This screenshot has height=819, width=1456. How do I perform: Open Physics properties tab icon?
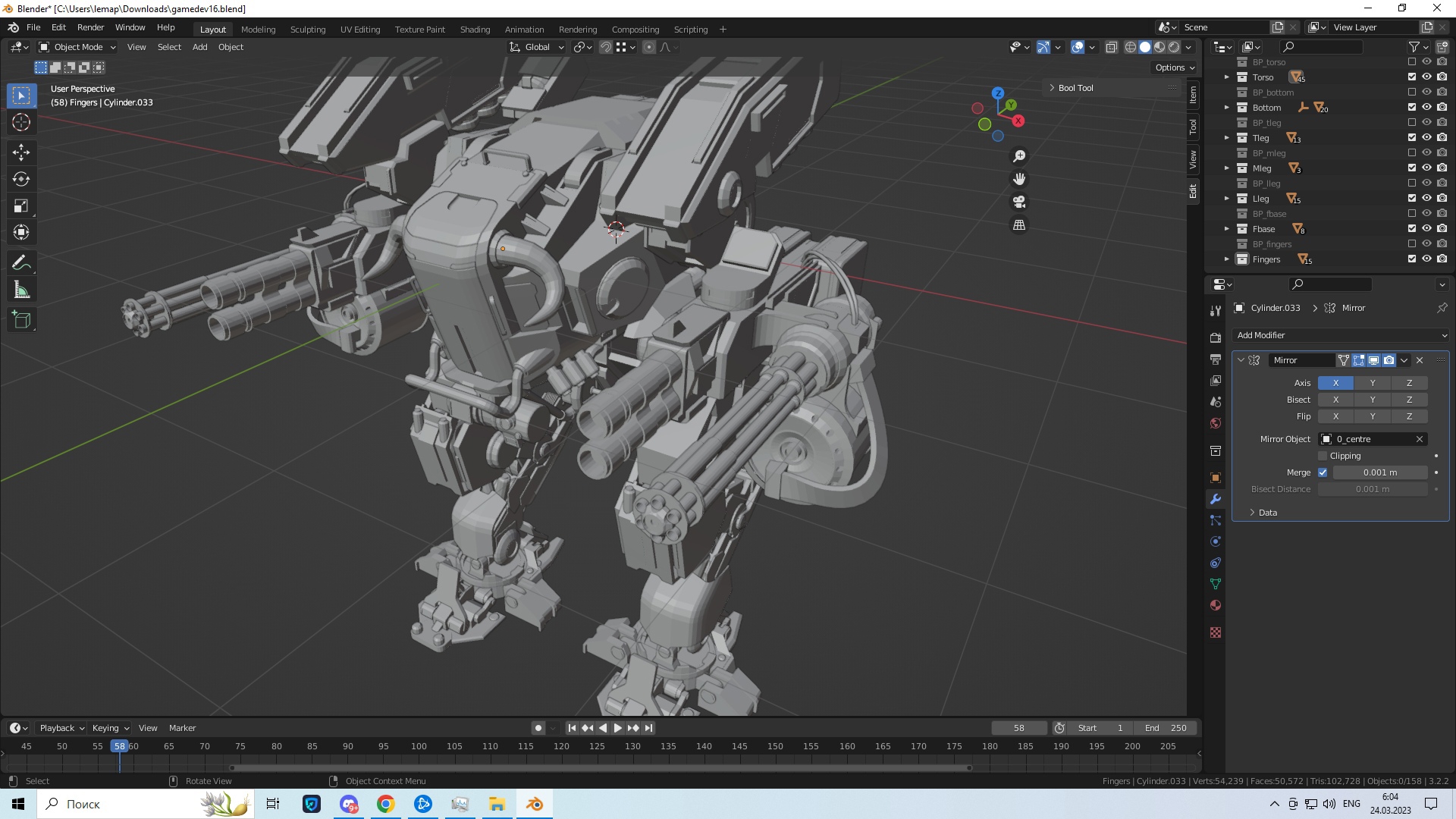pos(1216,541)
